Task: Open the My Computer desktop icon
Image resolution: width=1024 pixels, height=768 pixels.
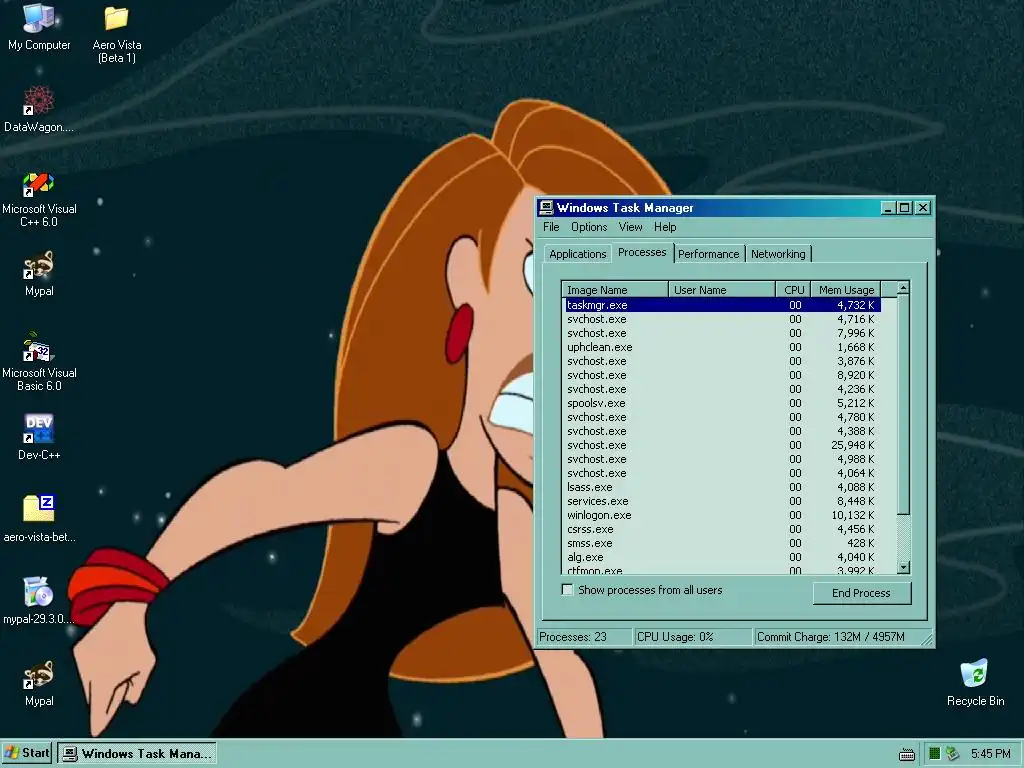Action: point(39,27)
